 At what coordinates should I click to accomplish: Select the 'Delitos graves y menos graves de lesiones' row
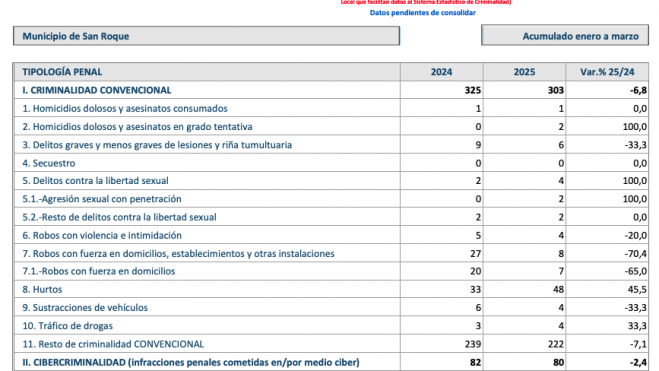(x=331, y=145)
